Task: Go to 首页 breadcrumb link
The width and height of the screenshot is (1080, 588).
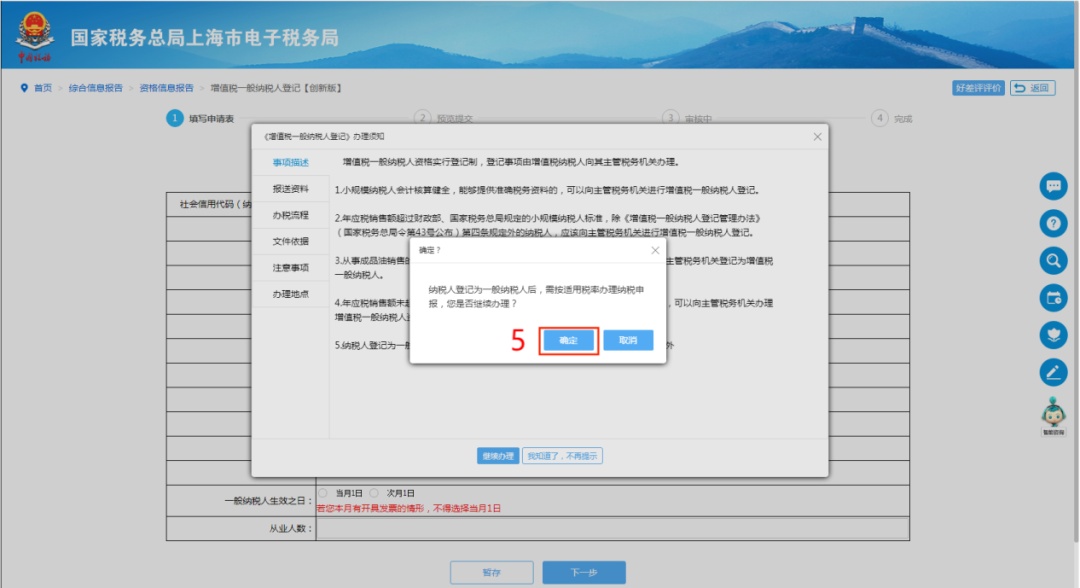Action: click(x=43, y=88)
